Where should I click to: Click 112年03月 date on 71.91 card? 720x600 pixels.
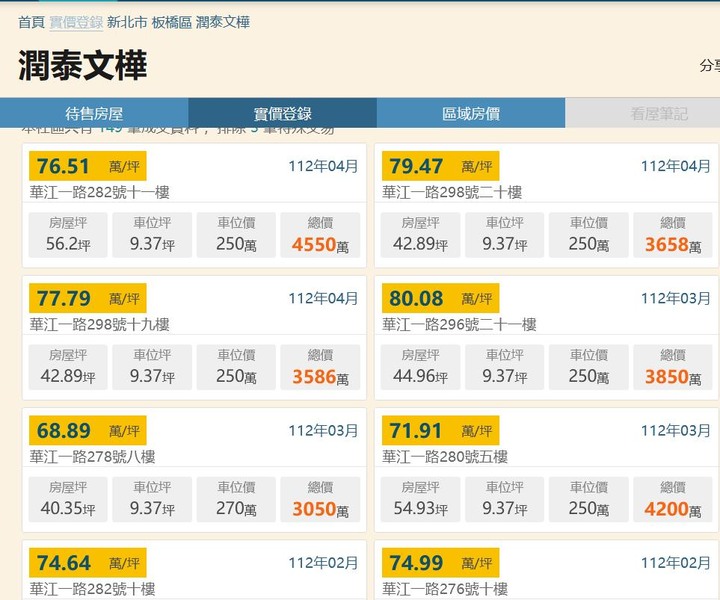click(x=676, y=431)
